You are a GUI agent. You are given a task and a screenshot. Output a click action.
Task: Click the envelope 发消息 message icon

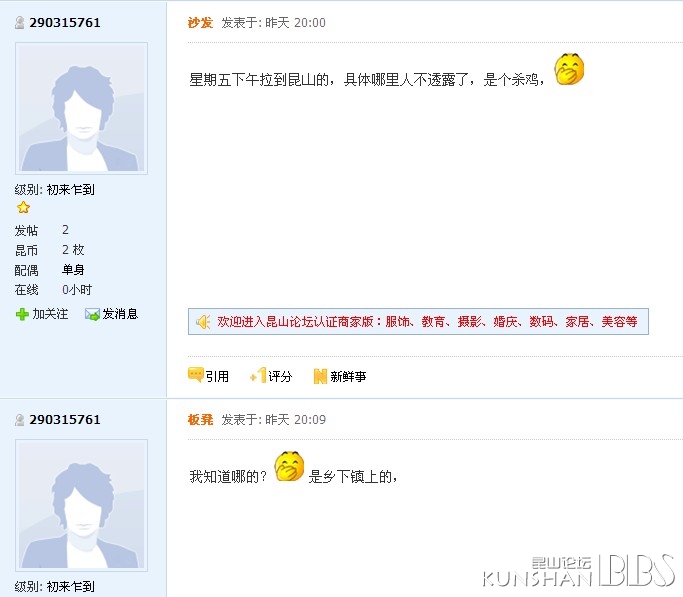[92, 314]
